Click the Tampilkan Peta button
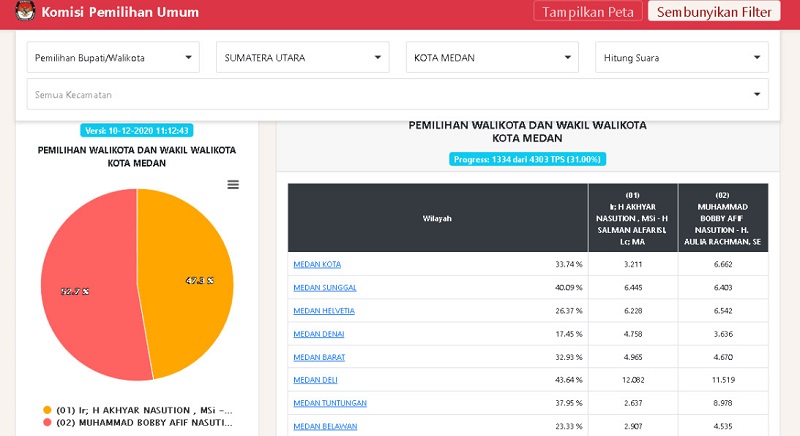The width and height of the screenshot is (800, 436). [x=586, y=12]
